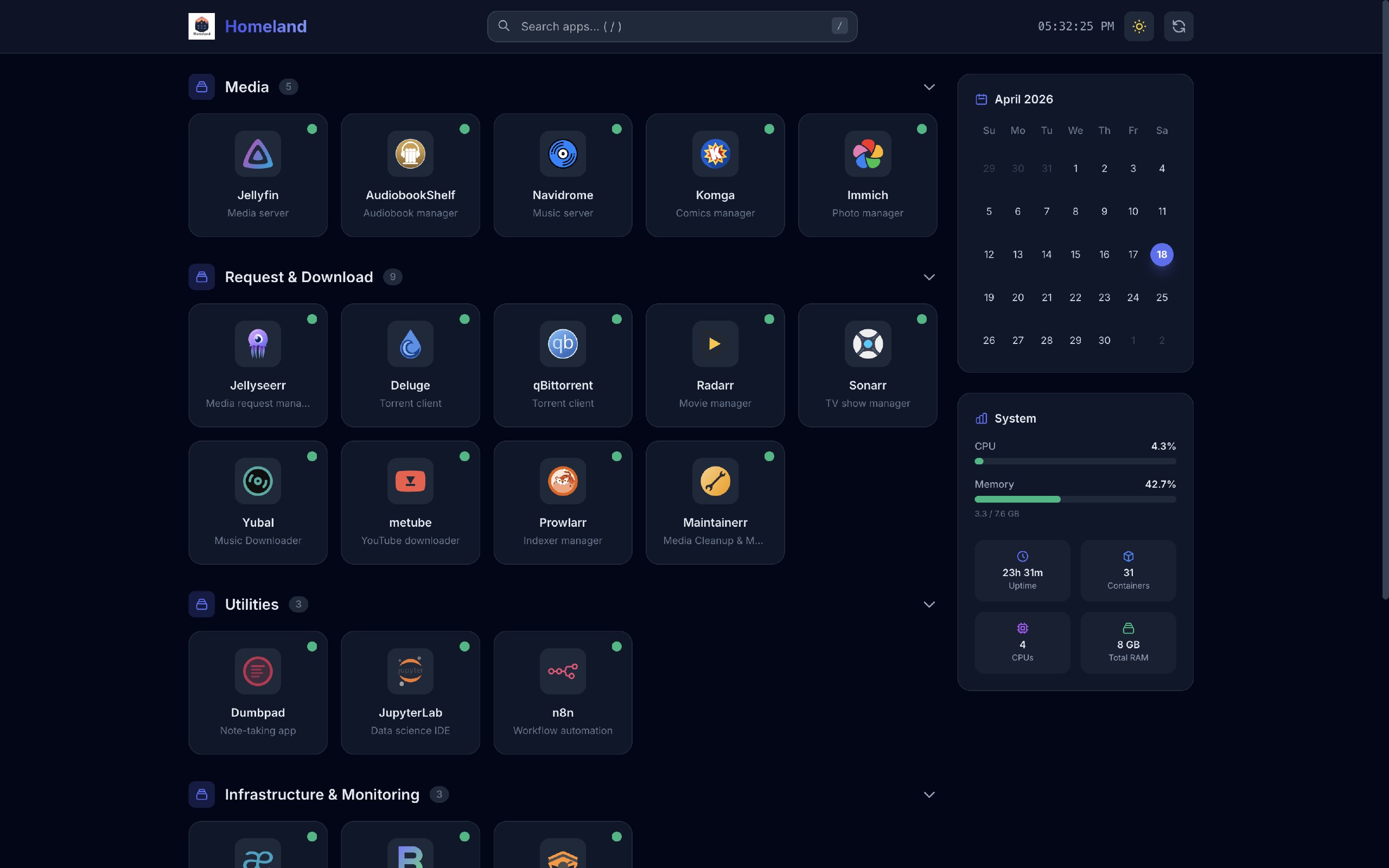The image size is (1389, 868).
Task: Open the Dumbpad note-taking icon
Action: 258,671
